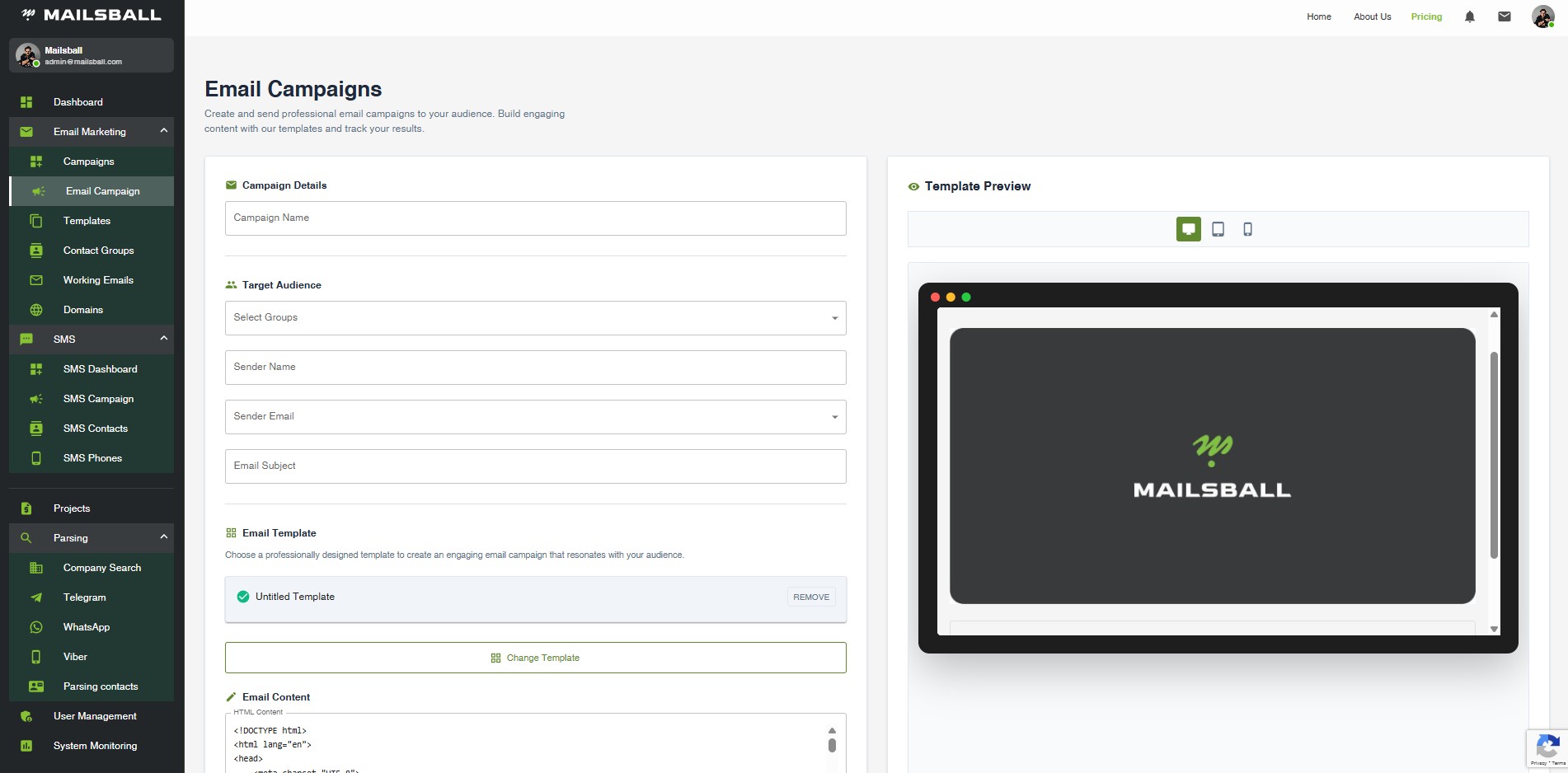Open the Select Groups dropdown
This screenshot has height=773, width=1568.
coord(535,318)
